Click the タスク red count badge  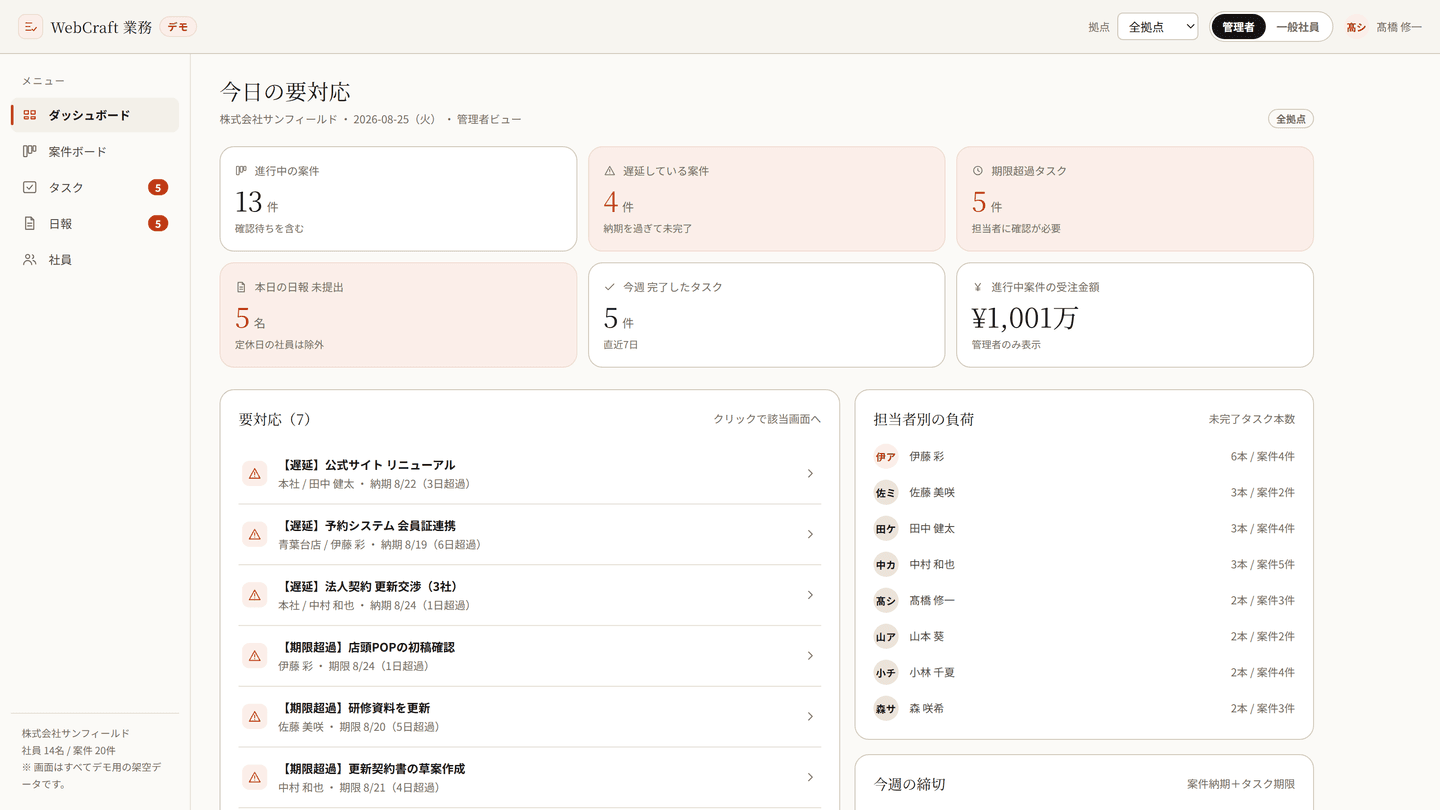click(x=158, y=187)
